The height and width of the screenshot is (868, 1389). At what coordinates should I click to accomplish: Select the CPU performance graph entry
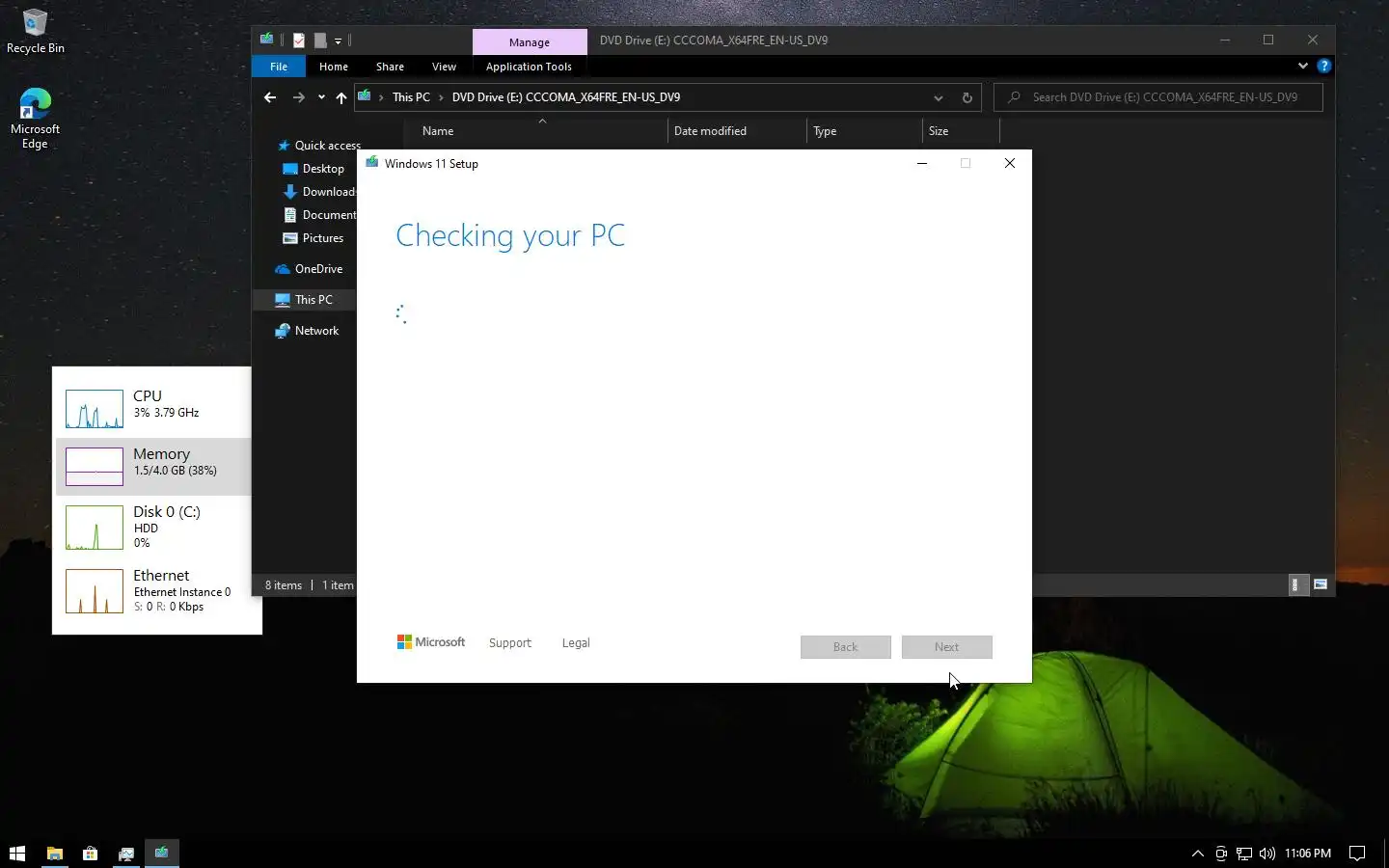pyautogui.click(x=154, y=408)
